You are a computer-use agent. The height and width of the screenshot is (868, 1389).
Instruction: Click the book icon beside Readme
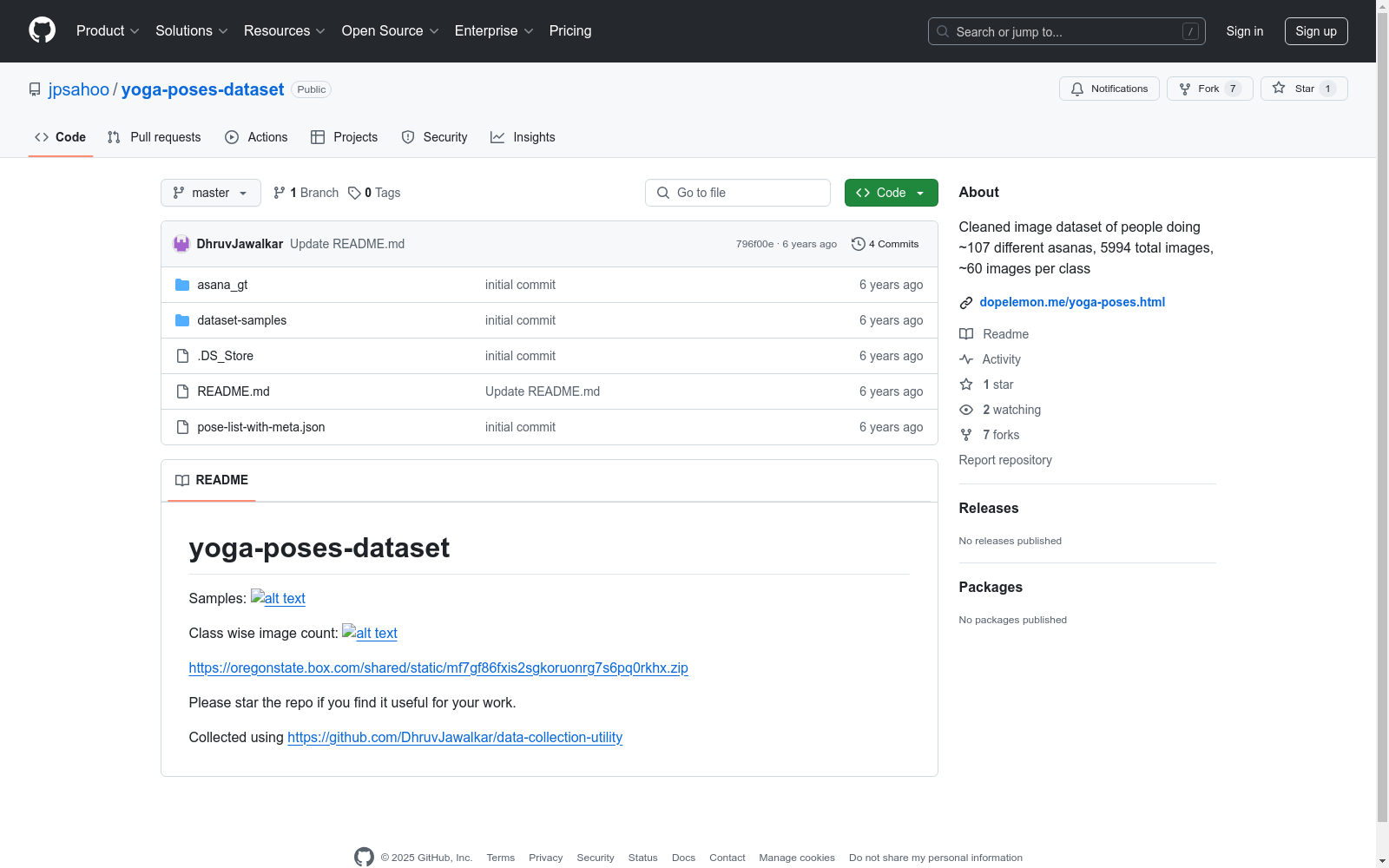pos(966,334)
